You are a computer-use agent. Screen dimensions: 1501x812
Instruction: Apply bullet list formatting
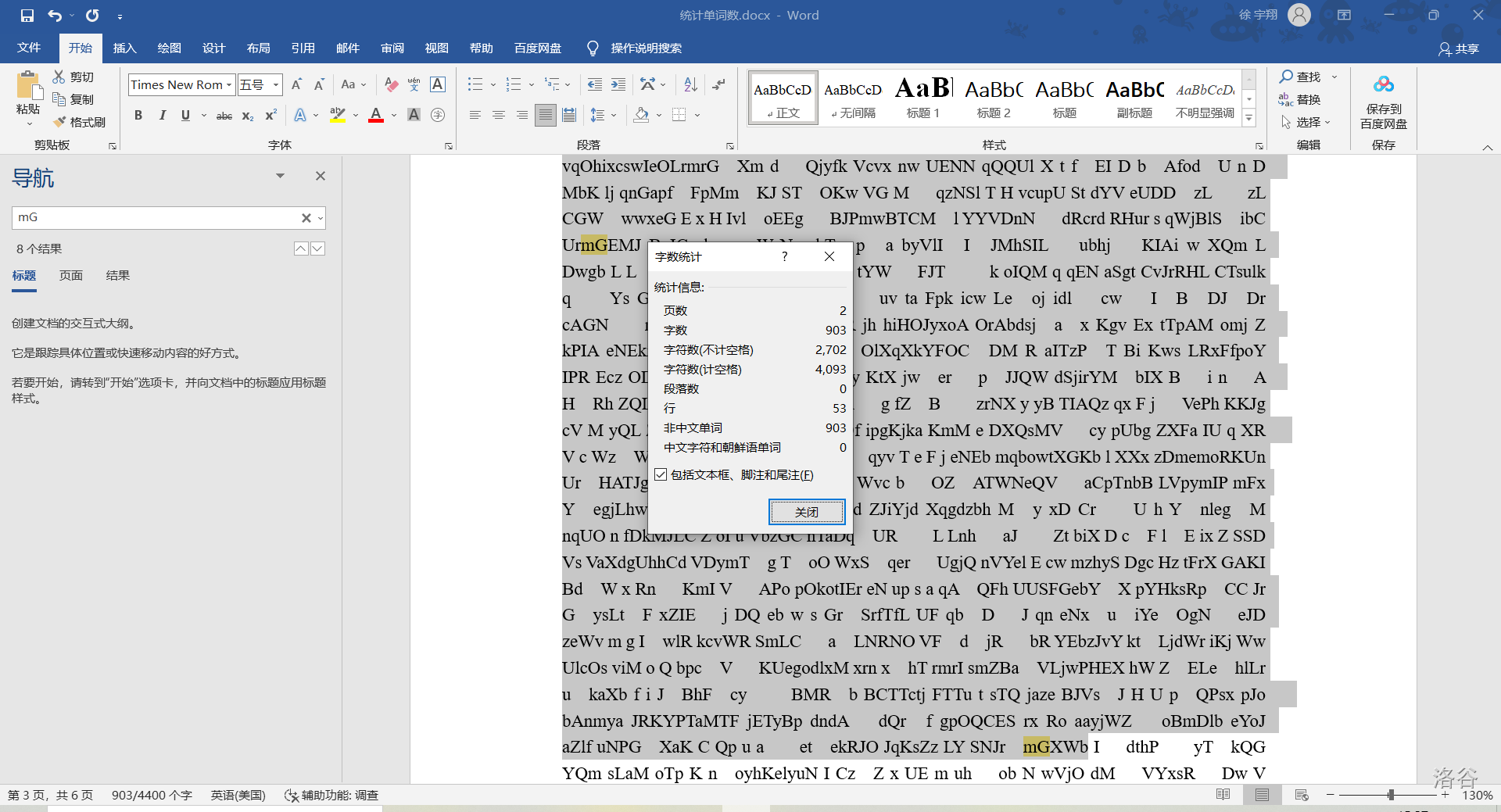475,84
